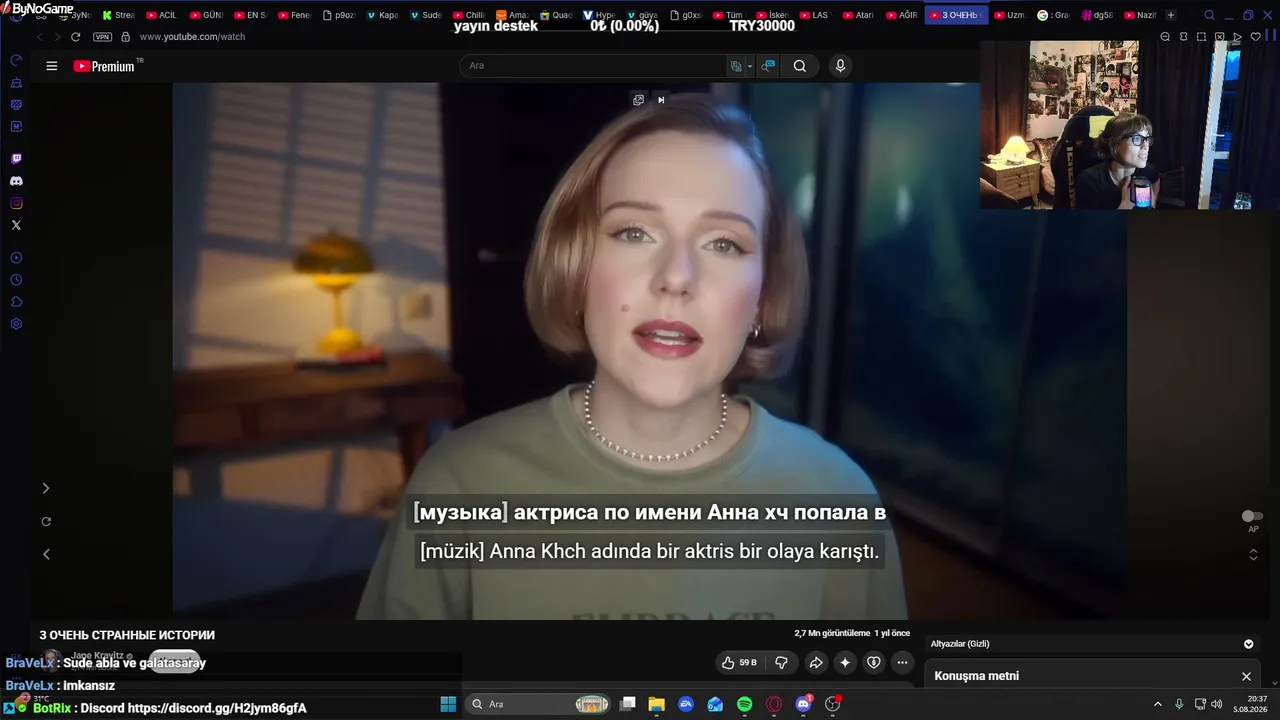Click the replay loop icon on left edge

pos(46,521)
